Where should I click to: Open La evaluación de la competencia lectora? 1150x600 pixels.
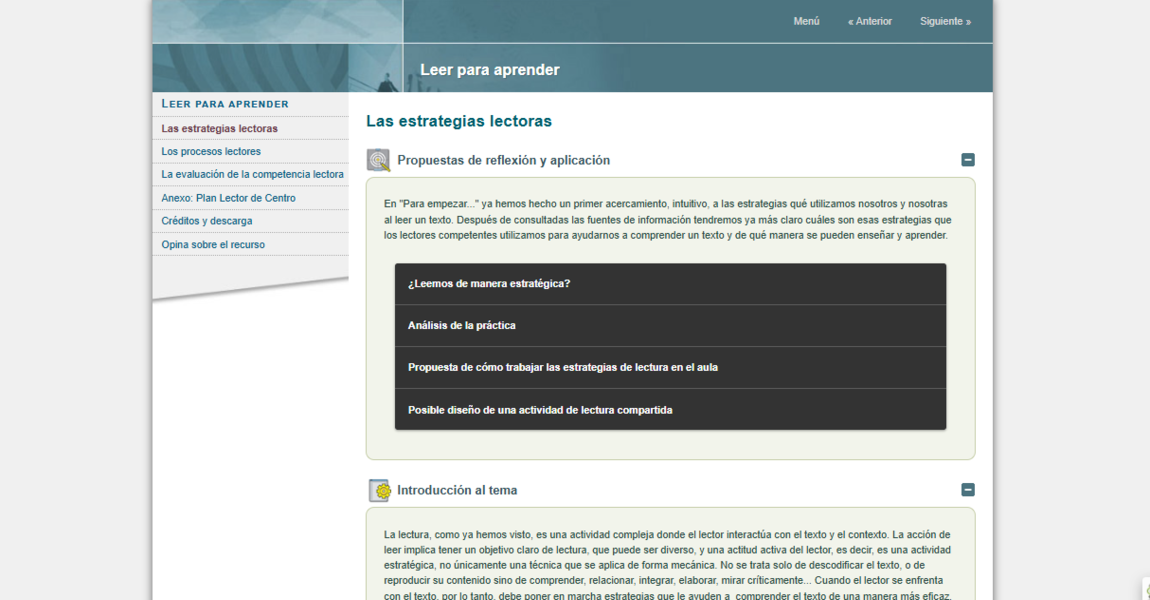[252, 175]
